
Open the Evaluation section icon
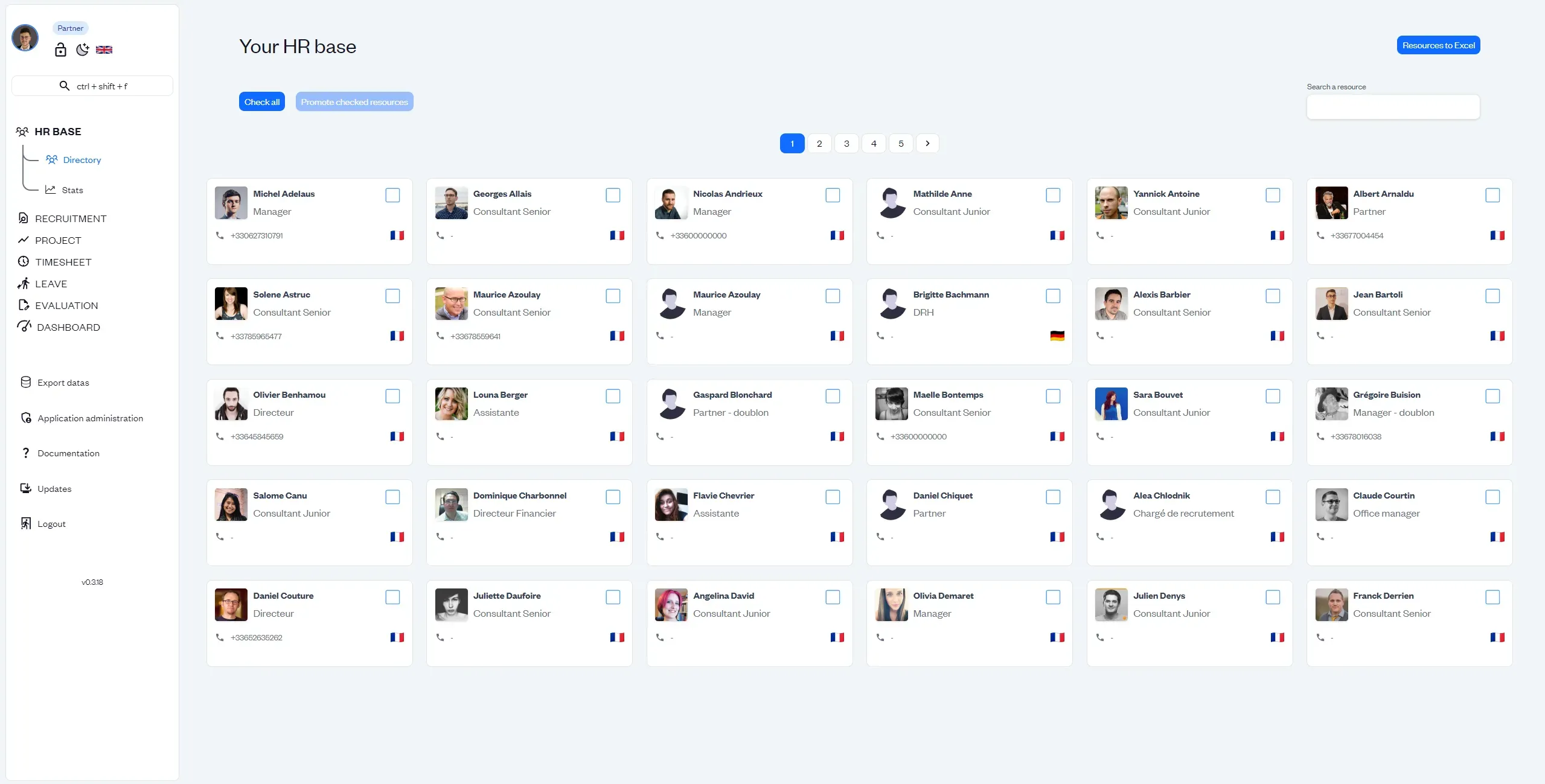coord(24,305)
